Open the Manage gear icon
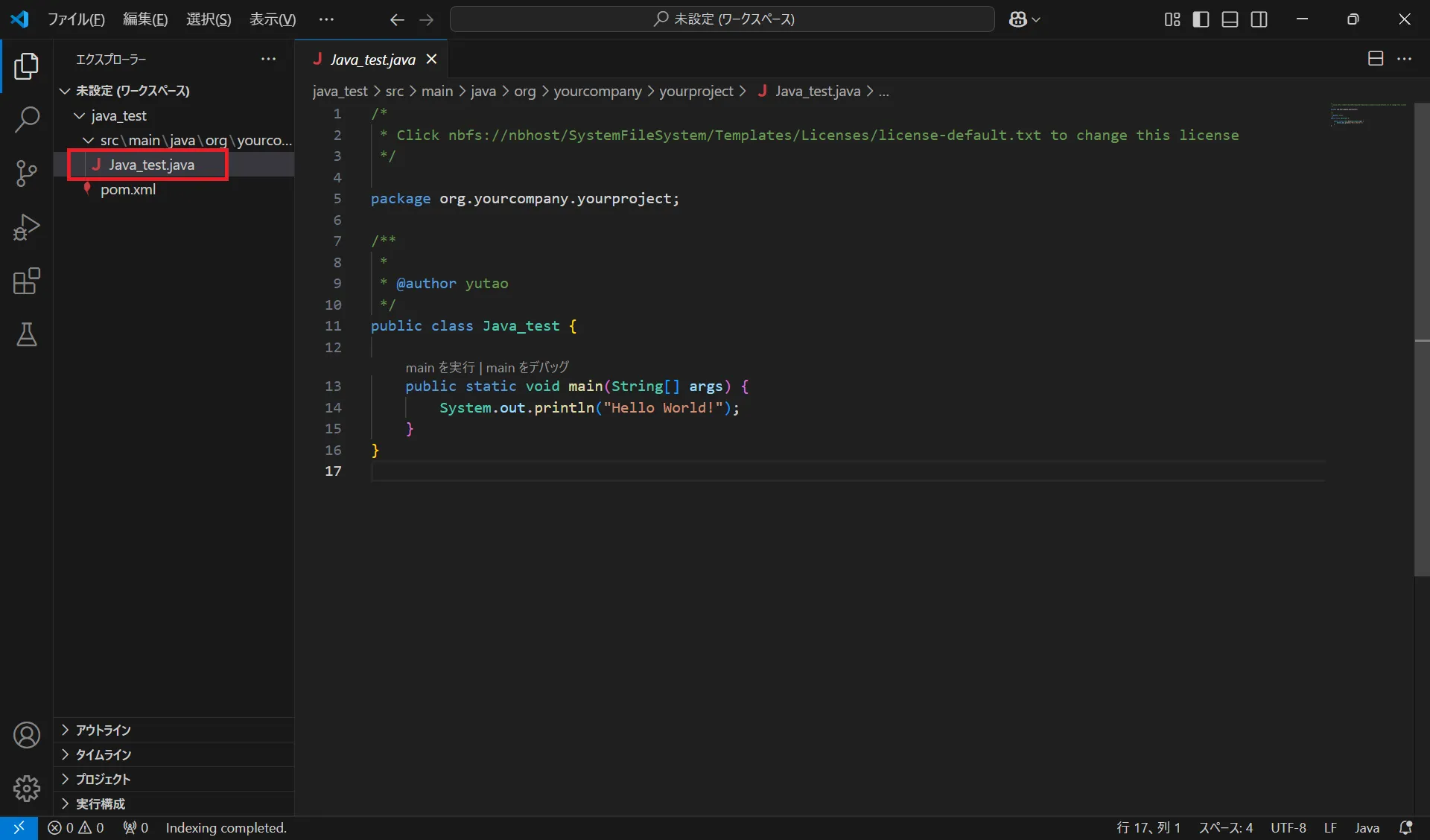 tap(27, 789)
